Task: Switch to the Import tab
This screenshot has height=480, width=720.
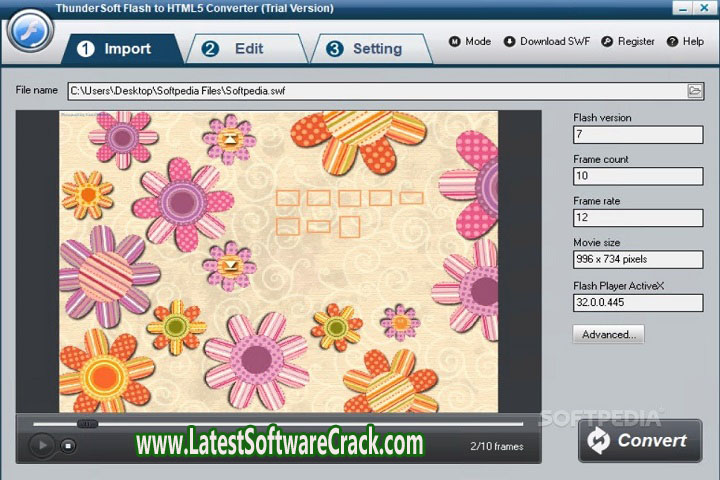Action: (x=118, y=48)
